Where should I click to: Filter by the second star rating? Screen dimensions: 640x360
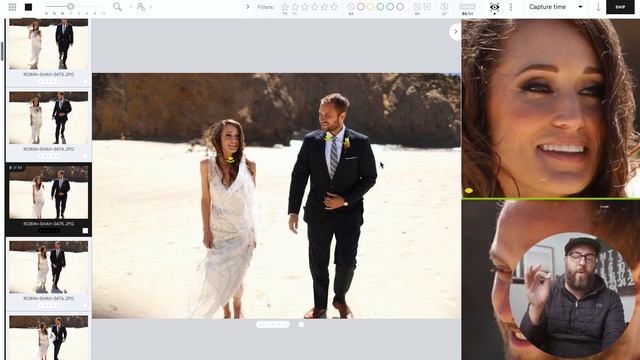(x=295, y=7)
